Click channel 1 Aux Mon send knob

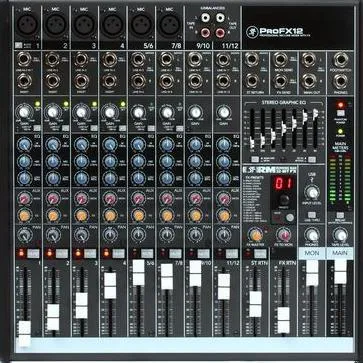click(x=24, y=199)
